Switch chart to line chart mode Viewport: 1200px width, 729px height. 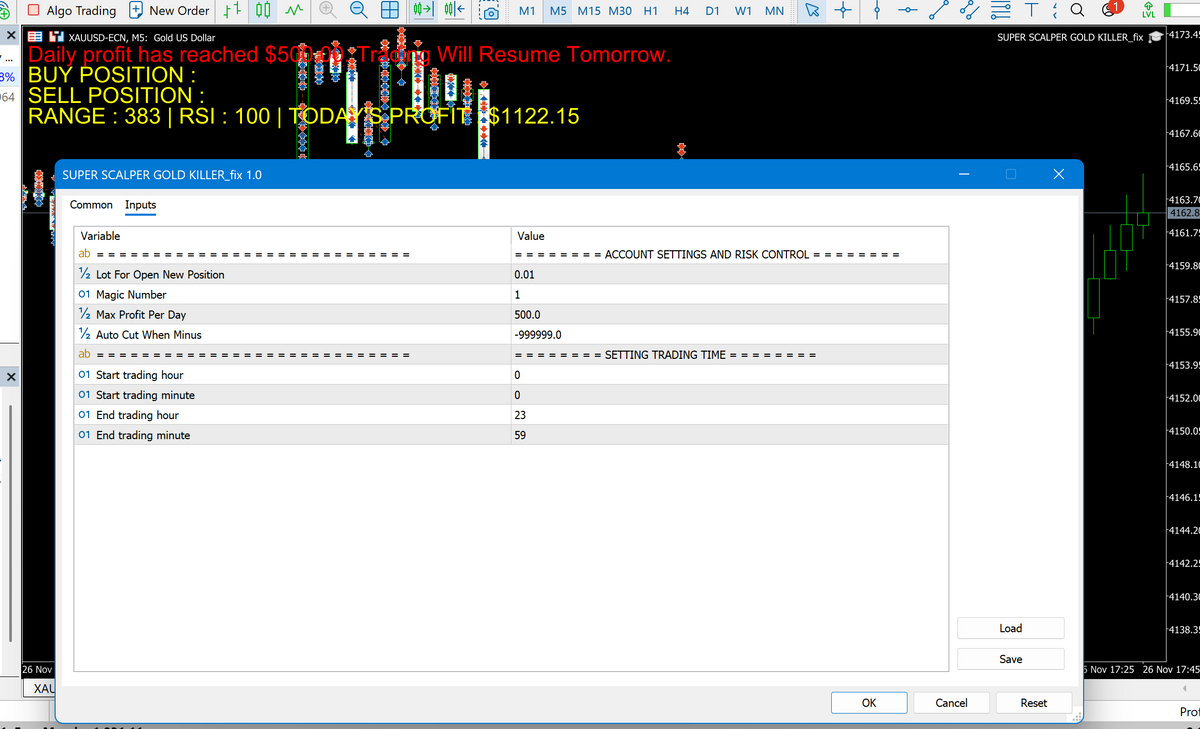pos(293,11)
